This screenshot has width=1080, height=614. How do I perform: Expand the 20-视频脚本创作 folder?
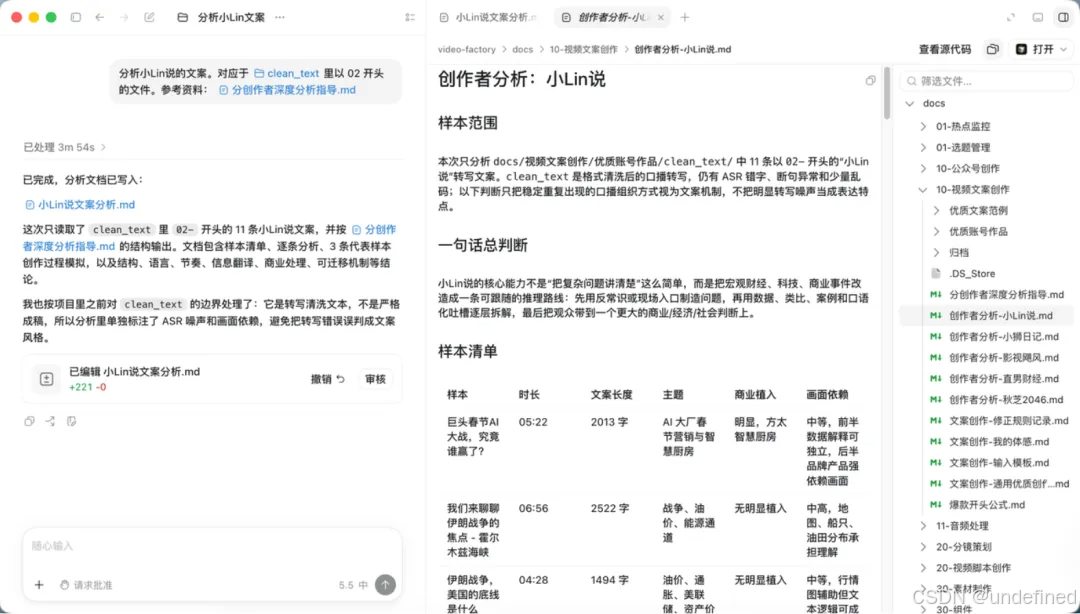coord(924,568)
